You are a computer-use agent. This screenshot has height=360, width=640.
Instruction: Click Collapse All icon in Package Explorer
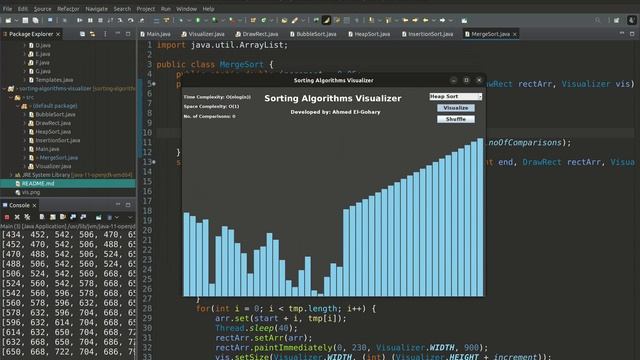point(82,34)
